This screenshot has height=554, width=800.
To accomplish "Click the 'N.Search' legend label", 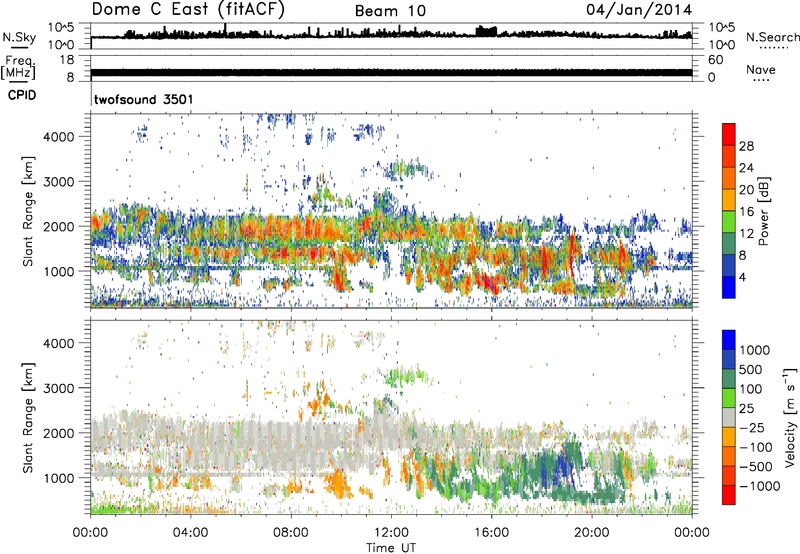I will click(772, 37).
